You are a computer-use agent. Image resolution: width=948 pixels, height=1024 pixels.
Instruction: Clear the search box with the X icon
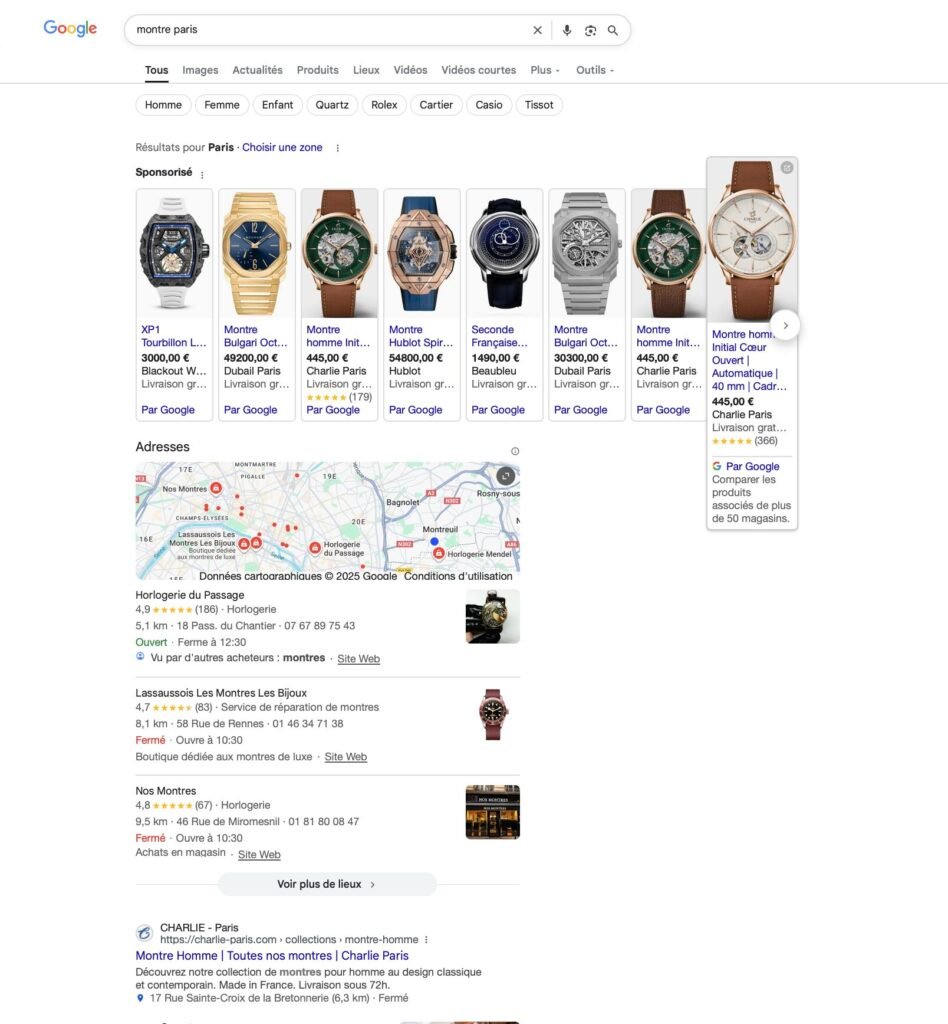(537, 30)
